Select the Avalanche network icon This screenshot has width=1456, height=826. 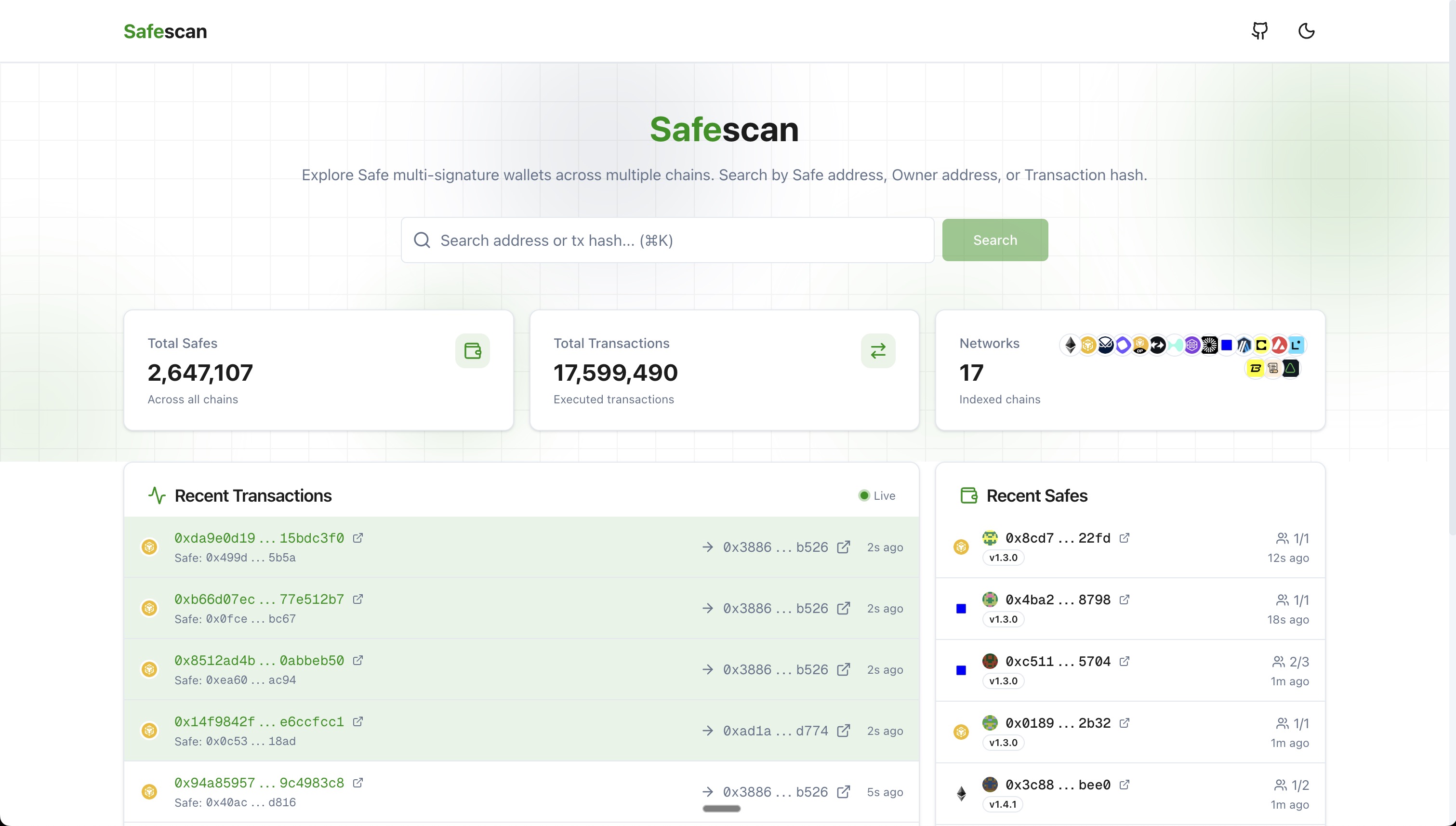[1279, 345]
